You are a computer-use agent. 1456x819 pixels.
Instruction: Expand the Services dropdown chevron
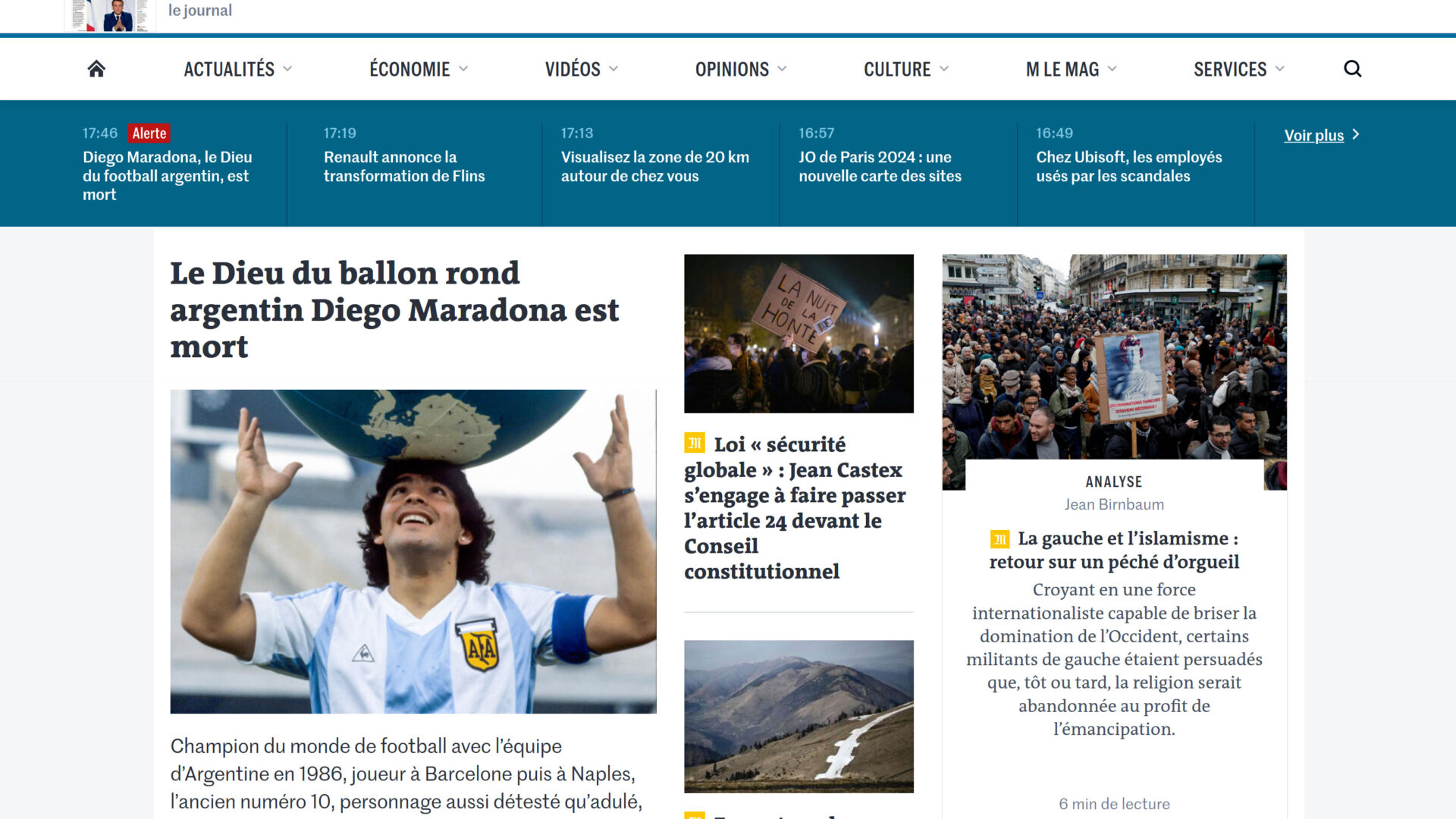1280,69
